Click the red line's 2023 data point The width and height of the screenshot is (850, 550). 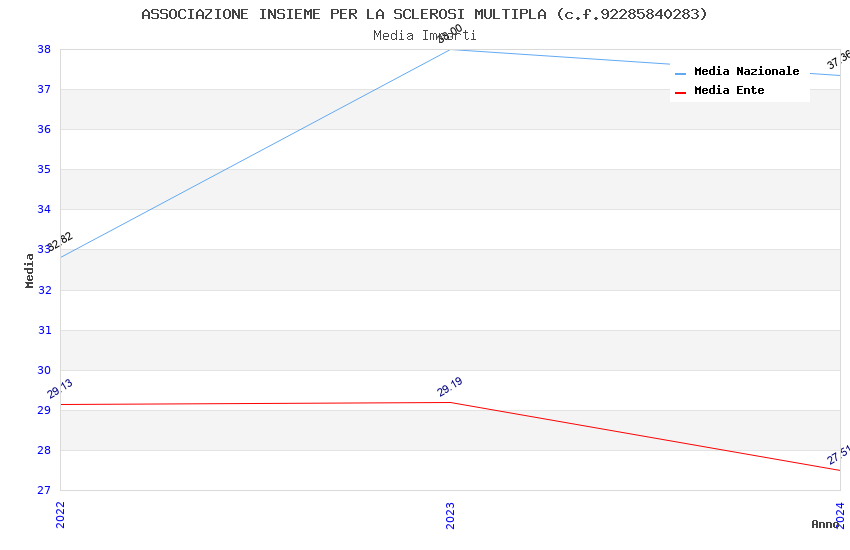pos(450,403)
